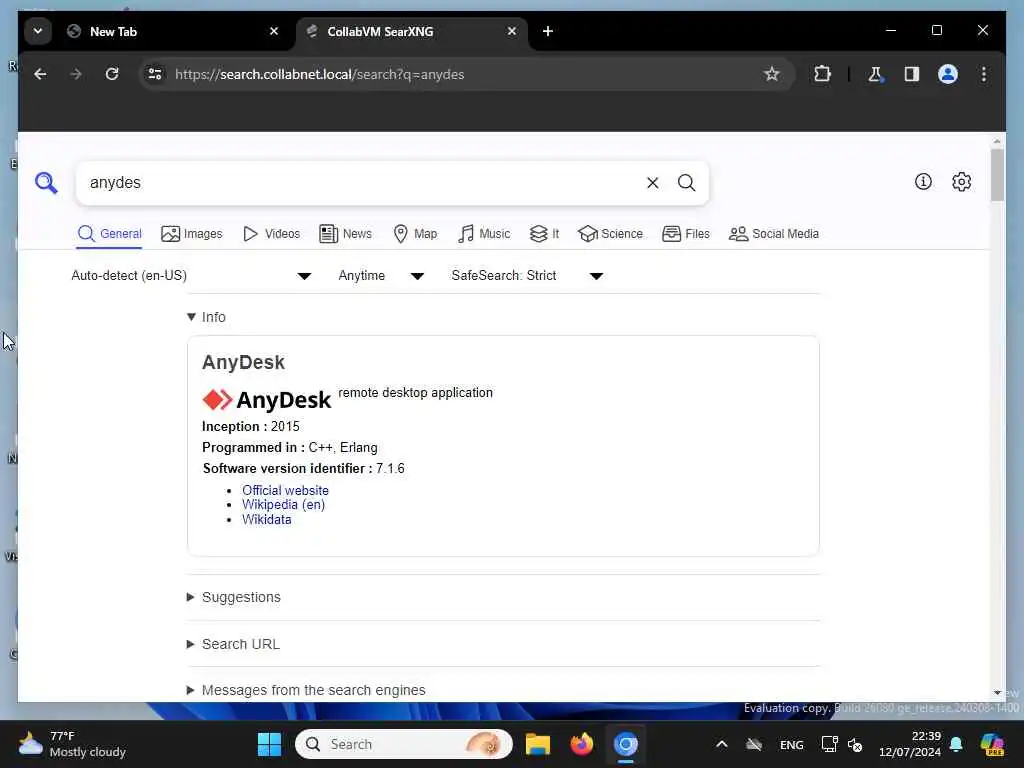Open File Explorer from taskbar
Screen dimensions: 1024x768
click(537, 744)
